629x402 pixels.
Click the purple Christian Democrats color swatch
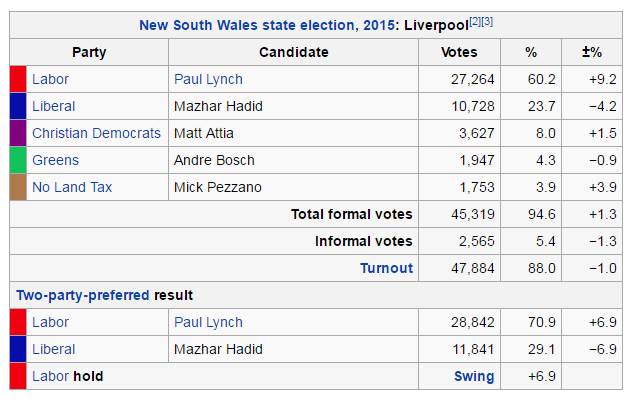[18, 133]
